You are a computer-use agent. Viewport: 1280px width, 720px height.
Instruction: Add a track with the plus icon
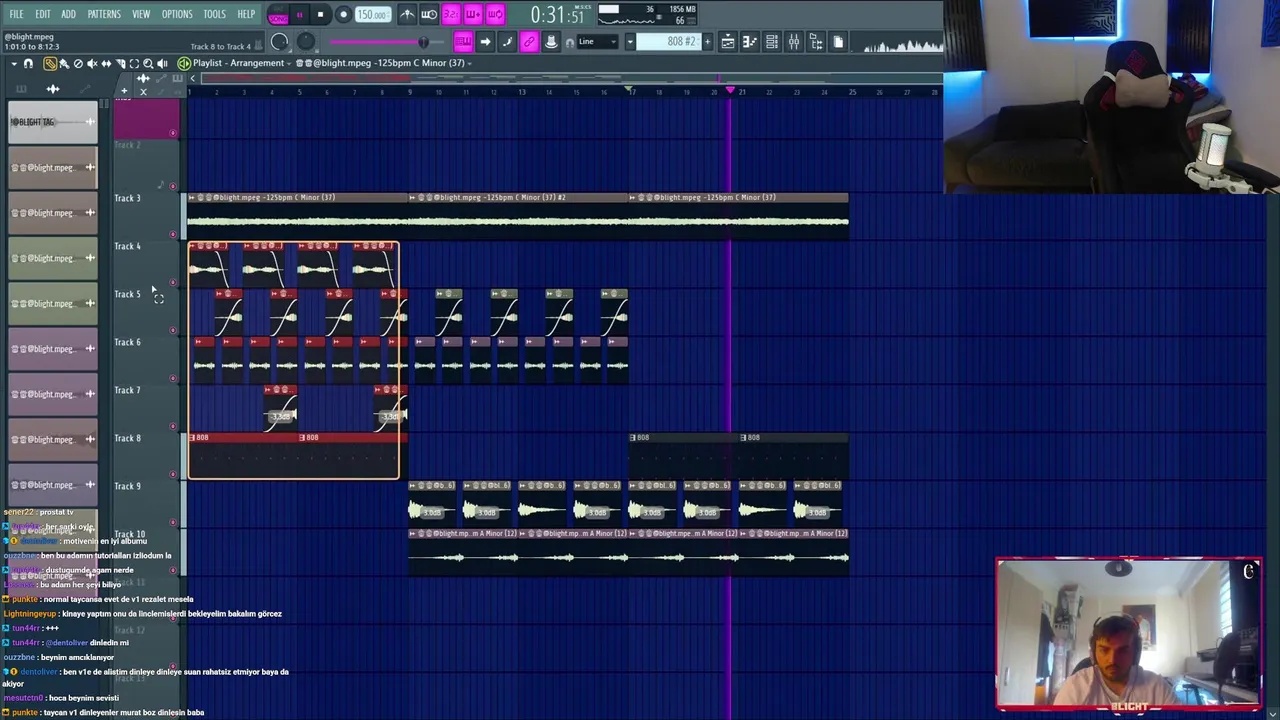tap(124, 91)
